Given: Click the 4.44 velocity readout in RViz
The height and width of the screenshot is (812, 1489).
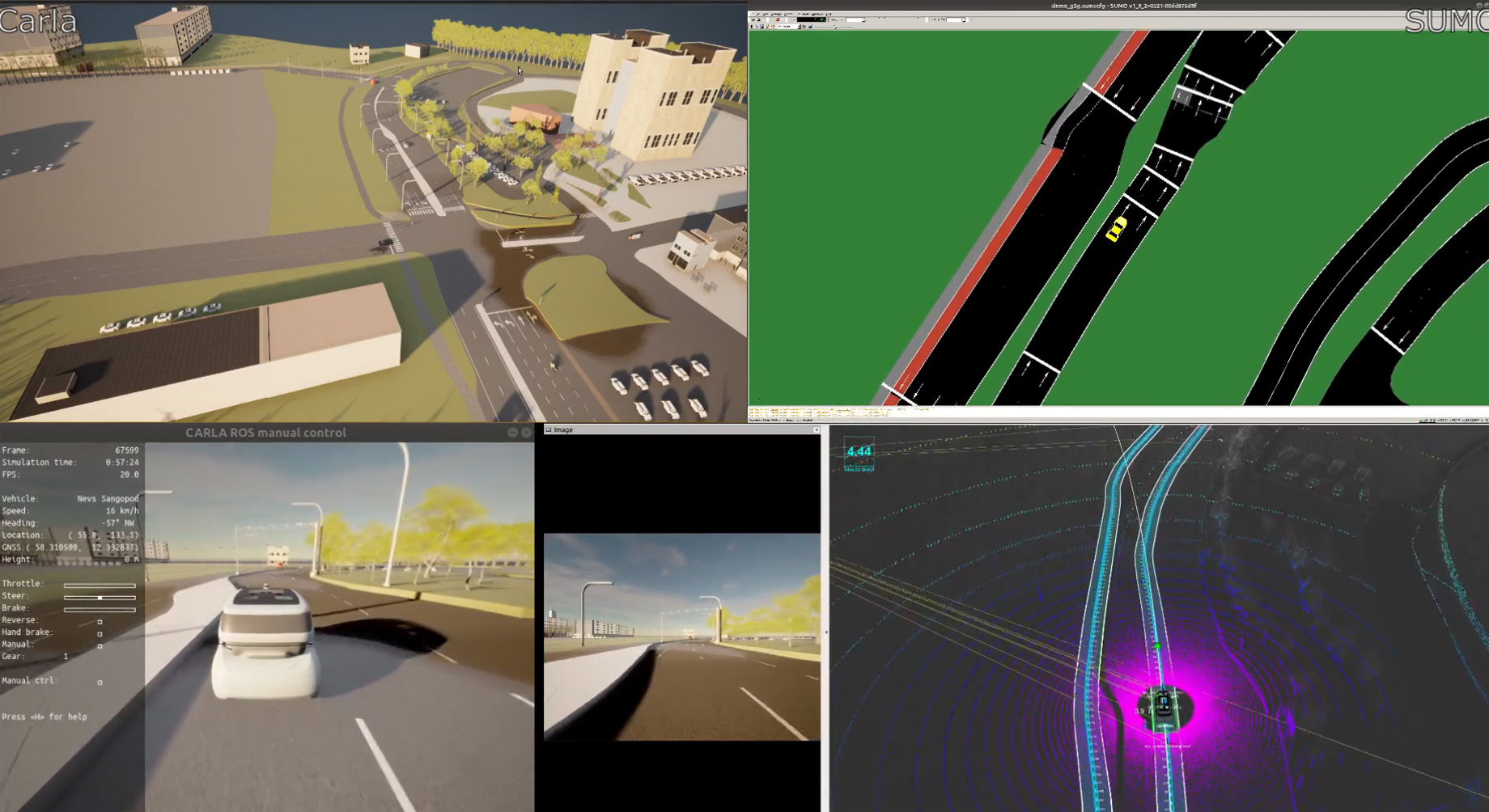Looking at the screenshot, I should pyautogui.click(x=859, y=452).
